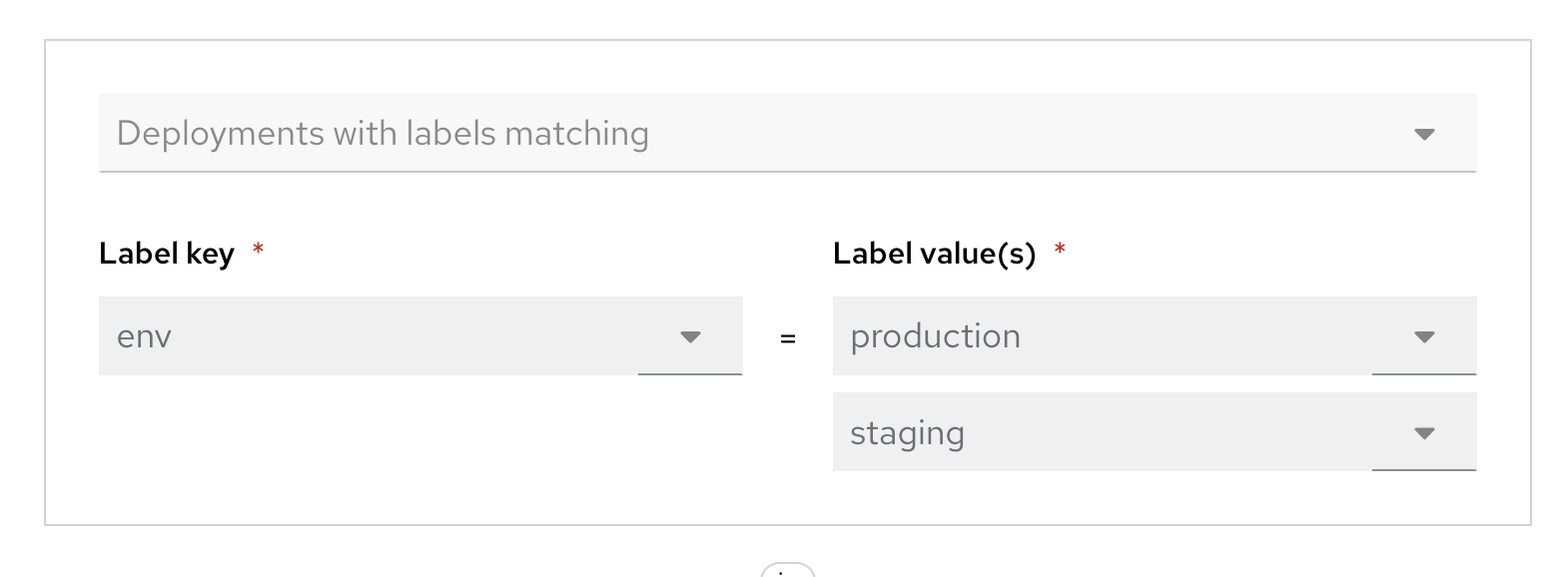The height and width of the screenshot is (577, 1568).
Task: Click the empty area below the env field
Action: [x=419, y=439]
